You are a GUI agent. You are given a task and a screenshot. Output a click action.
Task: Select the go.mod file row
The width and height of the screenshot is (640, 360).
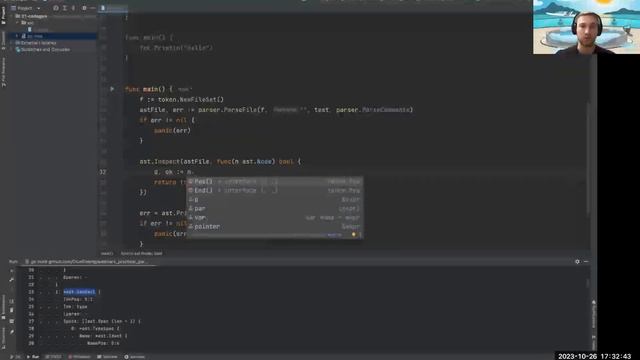52,36
